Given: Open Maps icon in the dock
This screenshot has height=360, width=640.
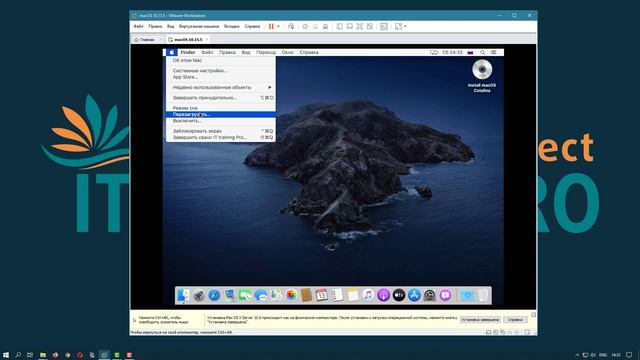Looking at the screenshot, I should coord(276,295).
